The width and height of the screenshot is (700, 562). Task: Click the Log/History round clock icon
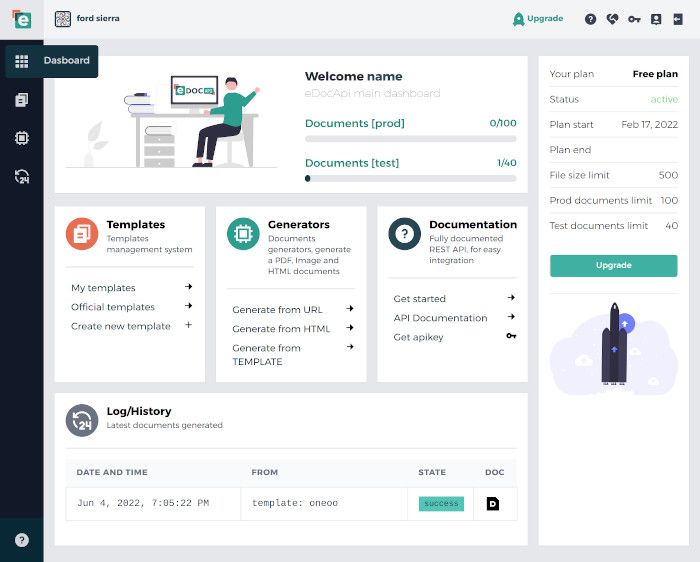pos(82,420)
